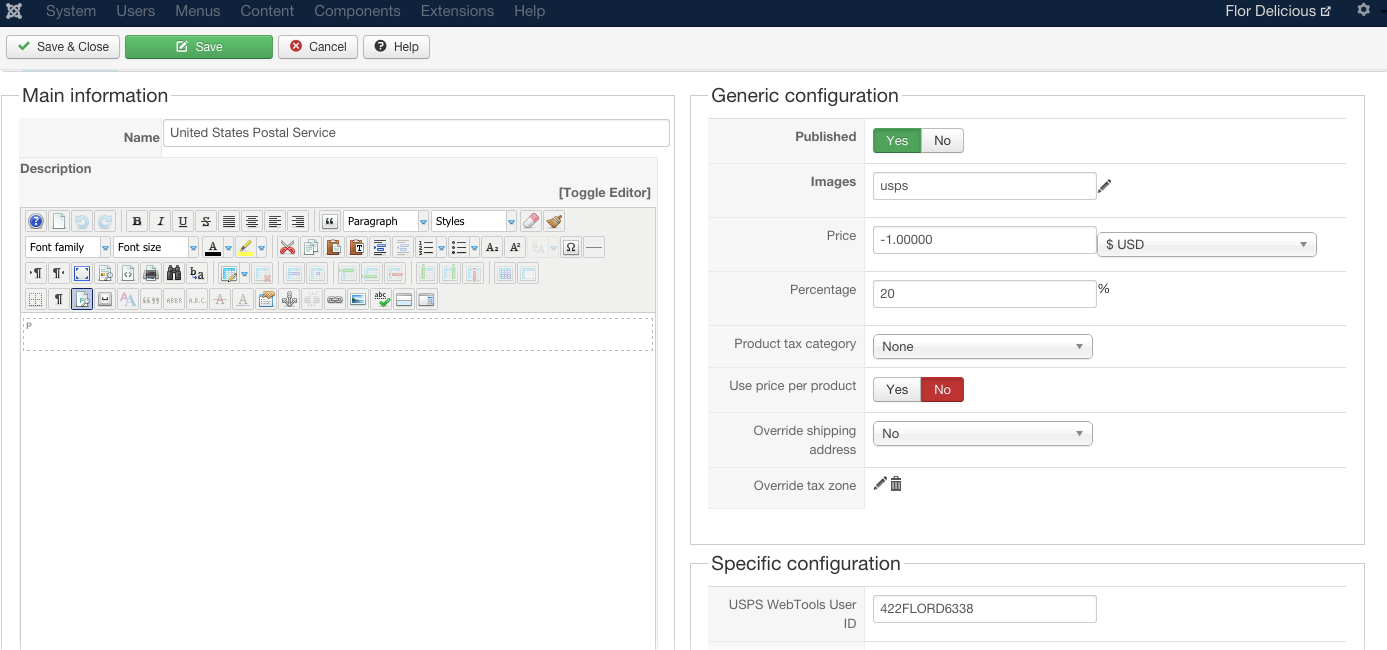Toggle italic formatting in editor

[160, 221]
